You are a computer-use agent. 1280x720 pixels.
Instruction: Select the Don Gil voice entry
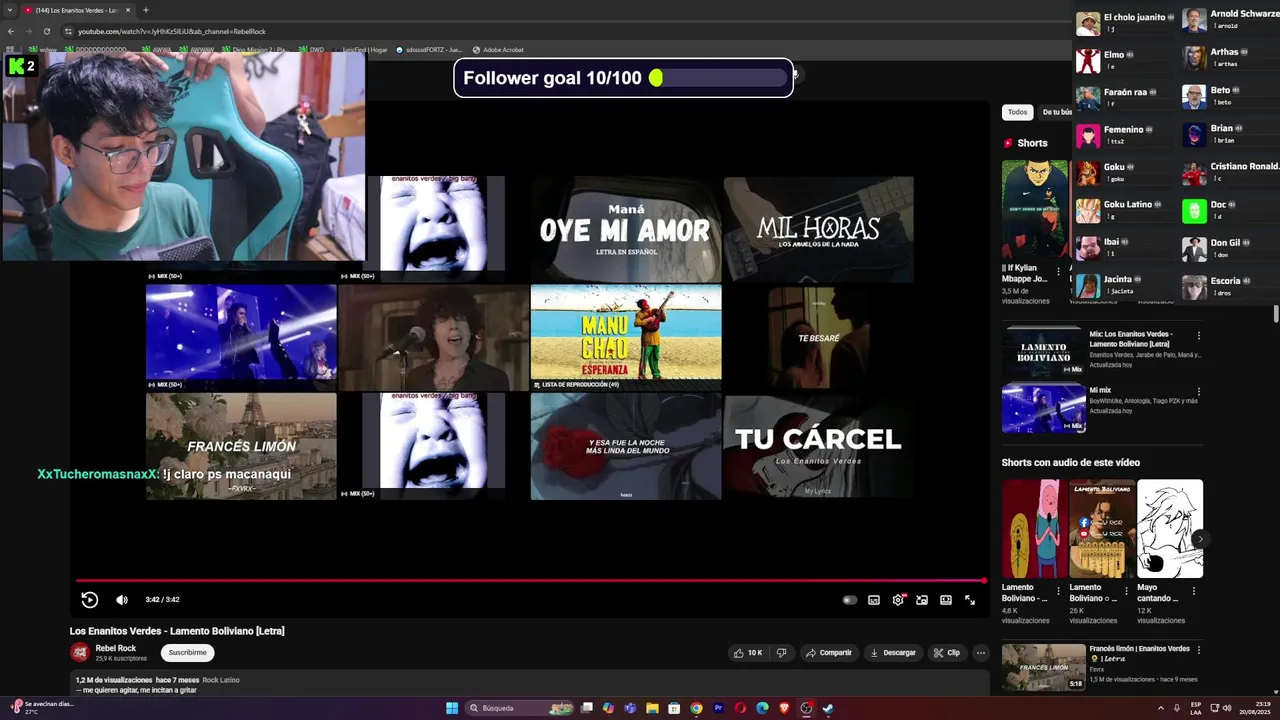point(1230,248)
